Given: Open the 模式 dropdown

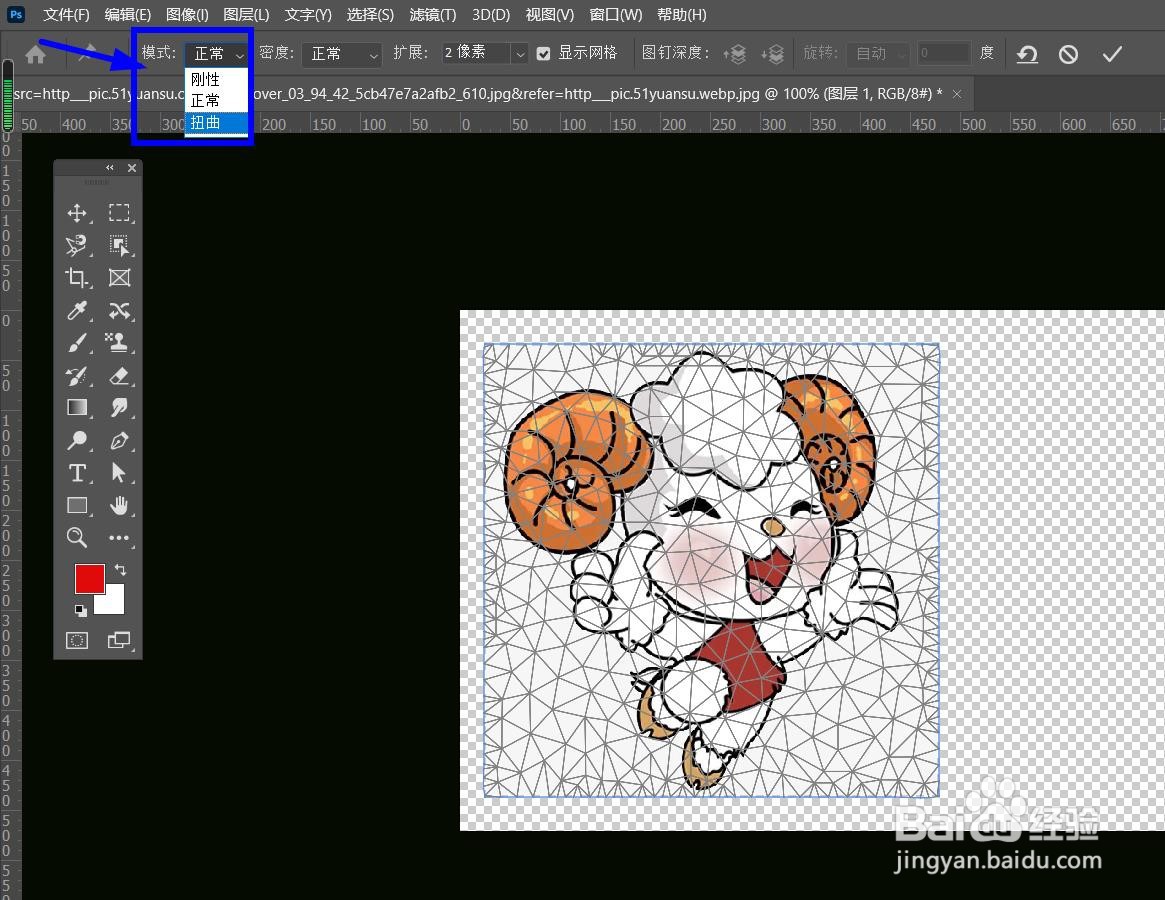Looking at the screenshot, I should point(216,54).
